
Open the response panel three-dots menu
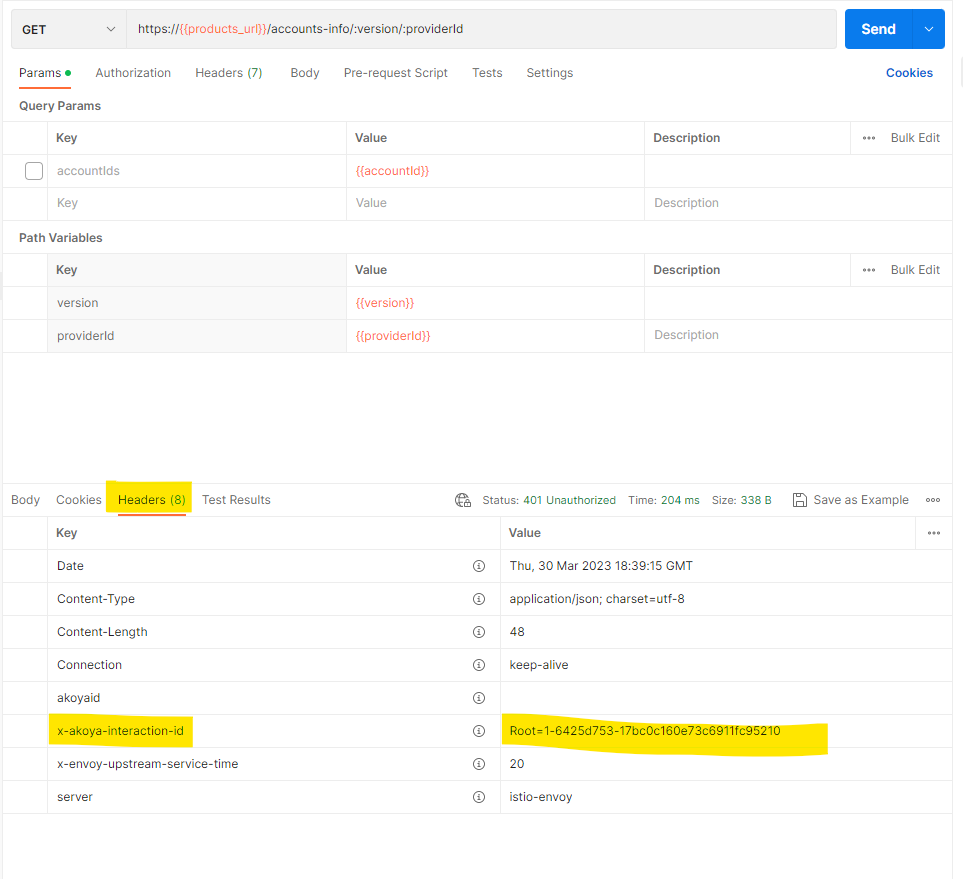click(x=932, y=500)
